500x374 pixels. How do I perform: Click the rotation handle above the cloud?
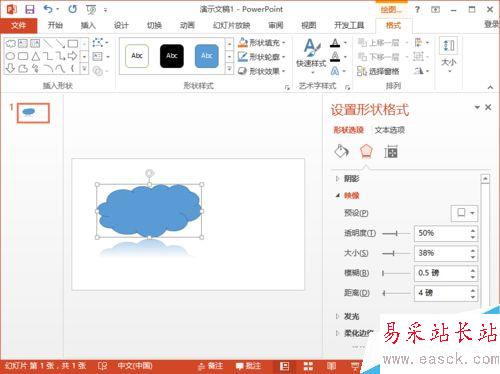(x=149, y=173)
